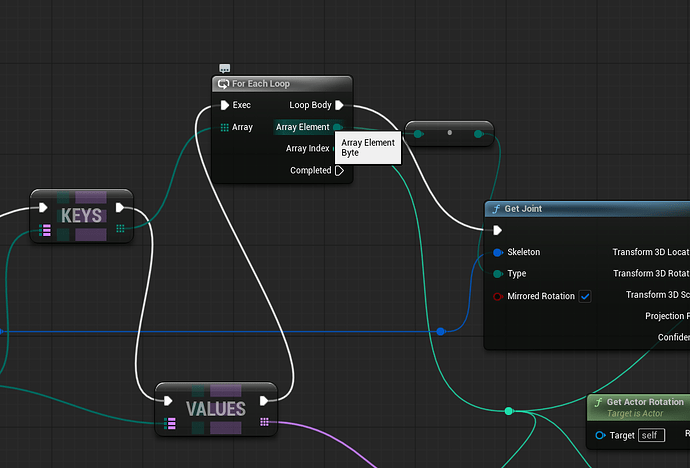Uncheck the Mirrored Rotation checkbox
This screenshot has width=690, height=468.
(x=585, y=296)
